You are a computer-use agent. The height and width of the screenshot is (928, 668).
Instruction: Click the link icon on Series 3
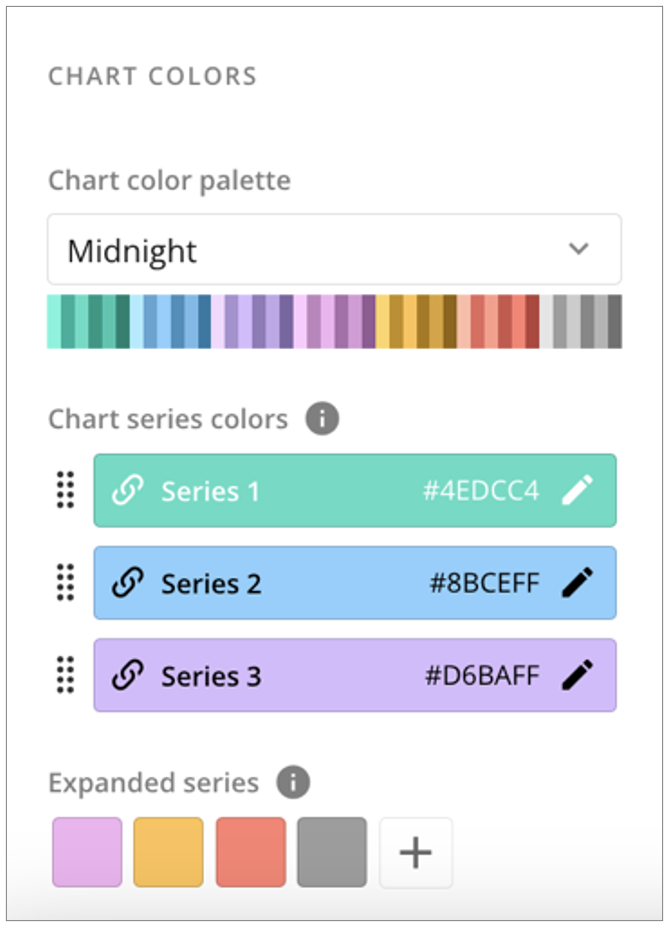[127, 675]
